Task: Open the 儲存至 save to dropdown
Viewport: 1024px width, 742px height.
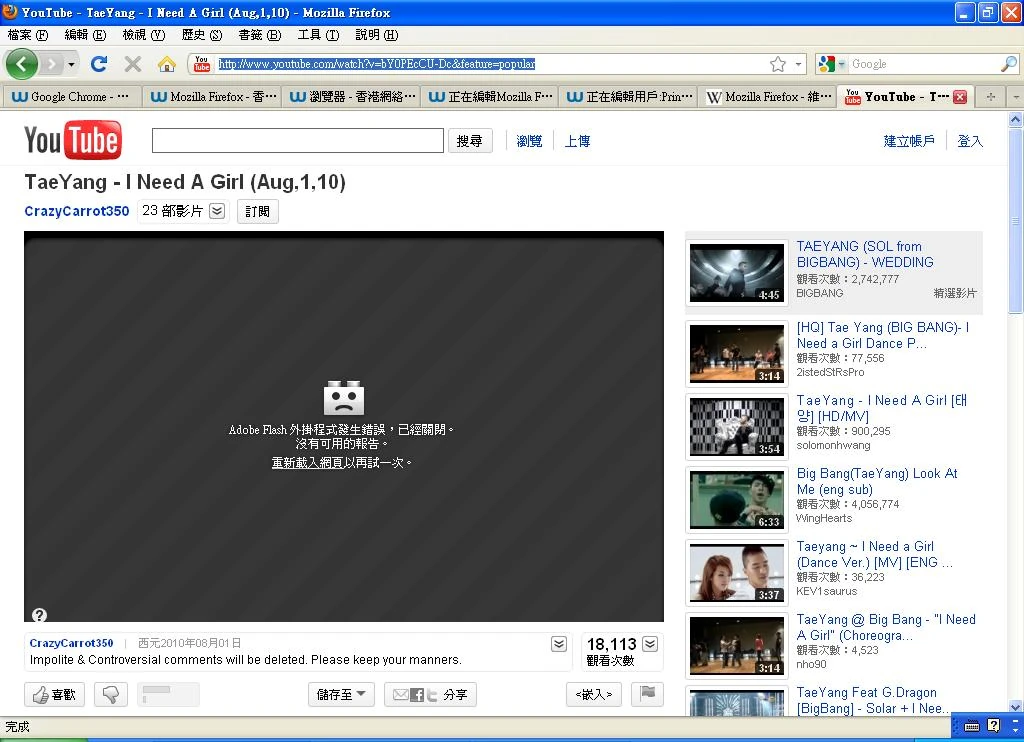Action: click(341, 694)
